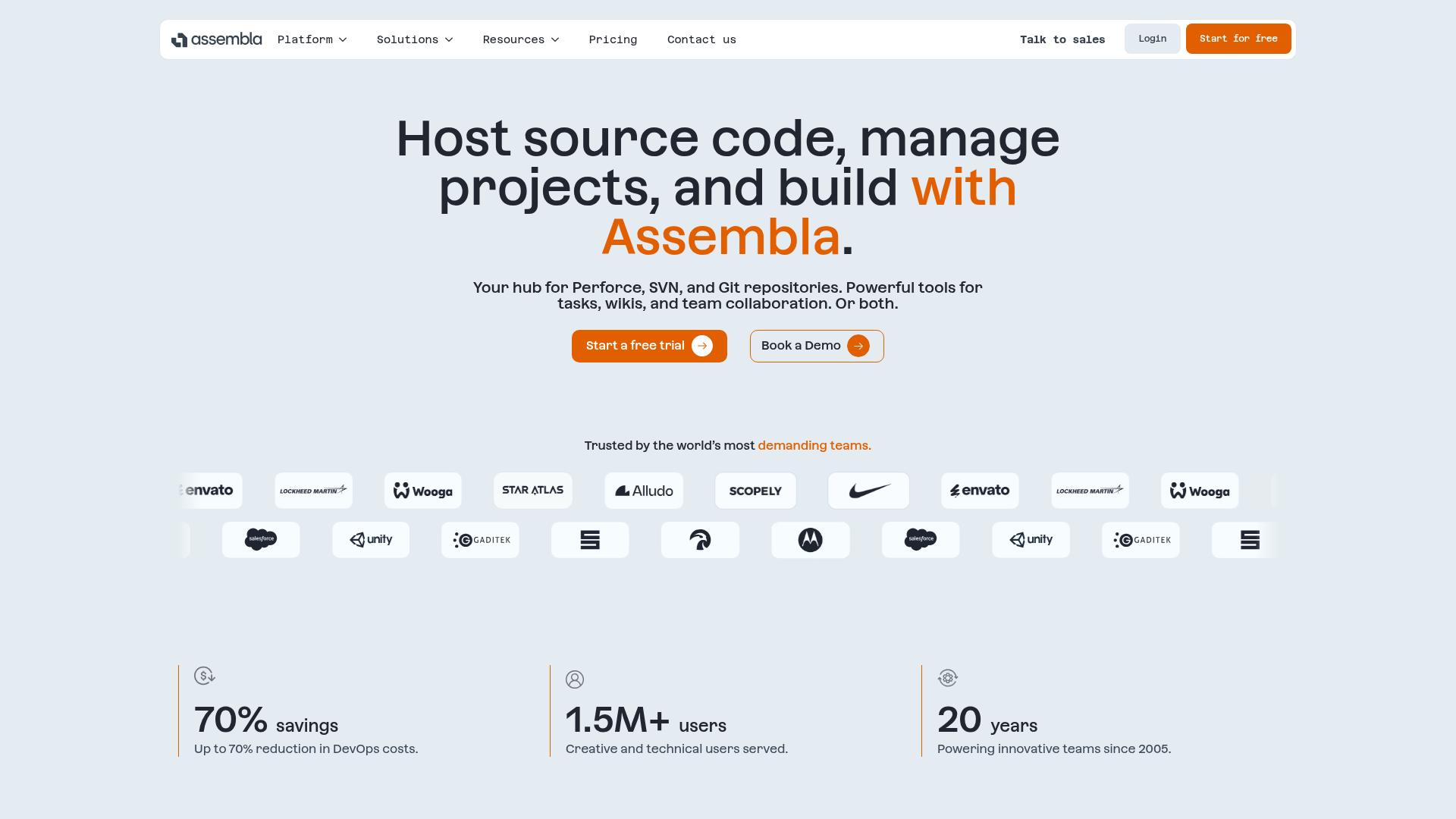Click the Start a free trial button

pyautogui.click(x=649, y=346)
